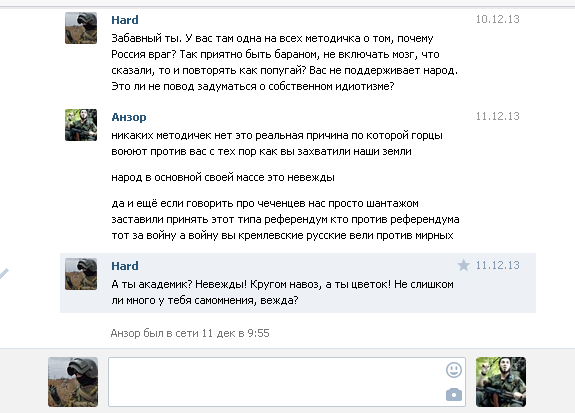Image resolution: width=575 pixels, height=413 pixels.
Task: Select Анзор's message dated 11.12.13
Action: point(498,116)
